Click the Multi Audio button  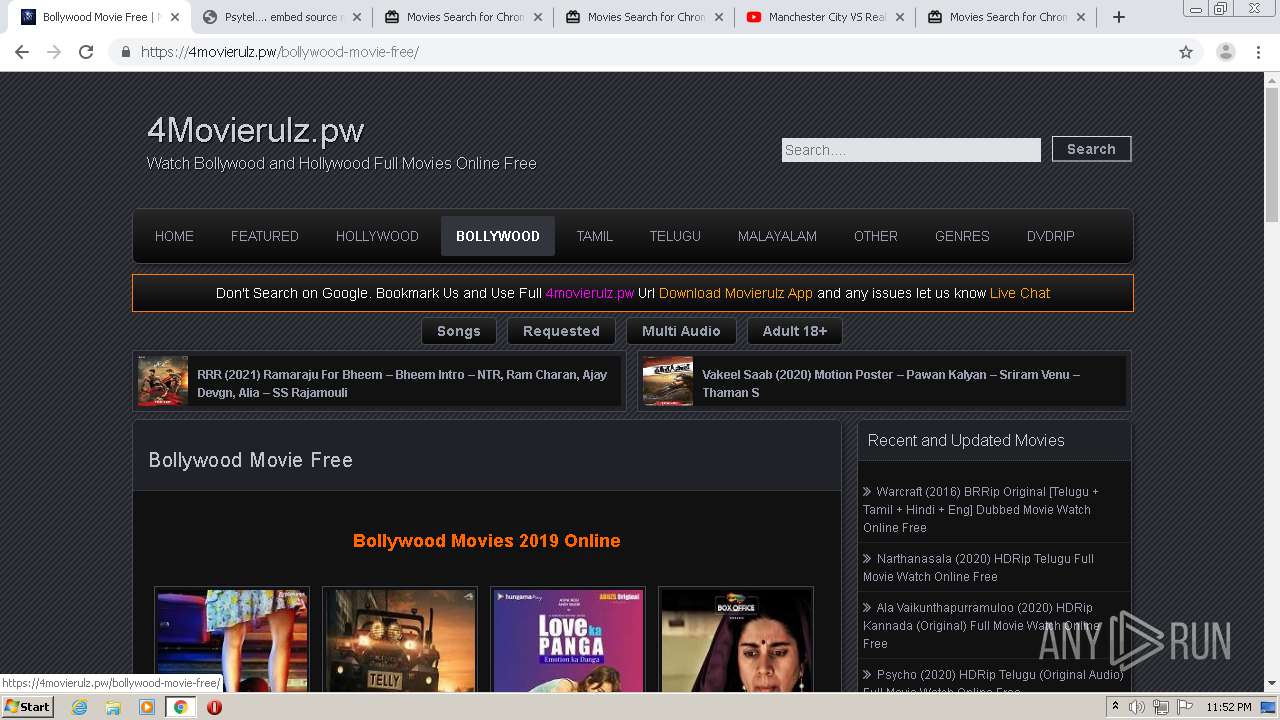click(681, 331)
